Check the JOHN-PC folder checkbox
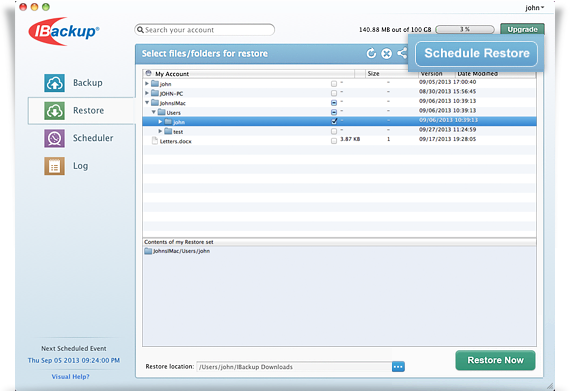Screen dimensions: 570x391 coord(334,93)
